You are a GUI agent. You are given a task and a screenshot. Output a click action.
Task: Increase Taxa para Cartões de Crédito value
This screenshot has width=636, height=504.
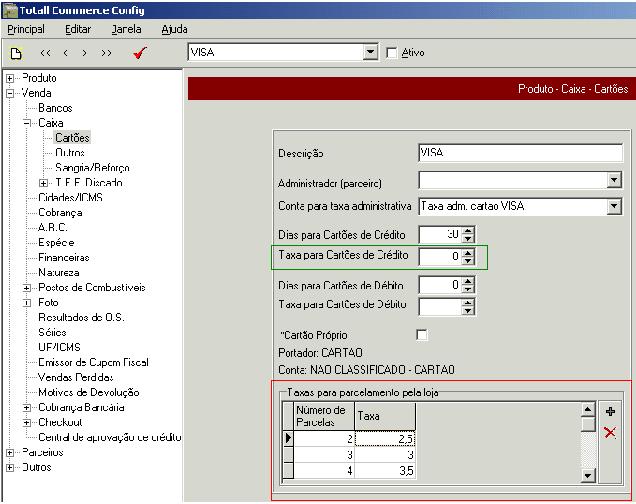point(468,252)
